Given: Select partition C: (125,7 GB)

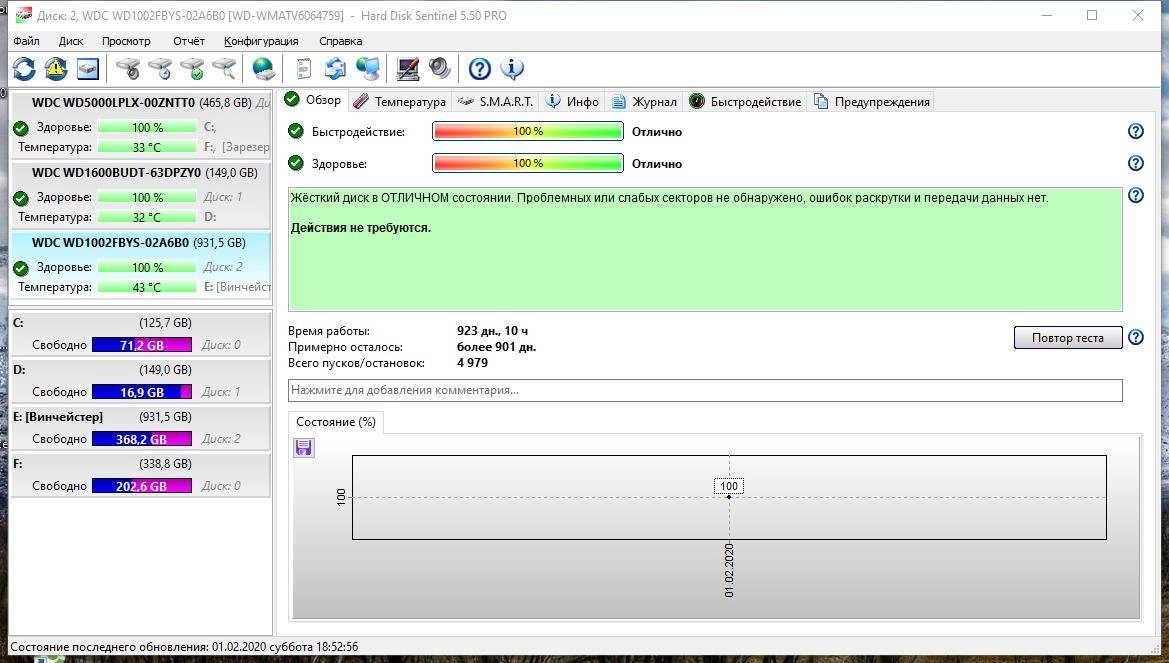Looking at the screenshot, I should click(x=141, y=333).
